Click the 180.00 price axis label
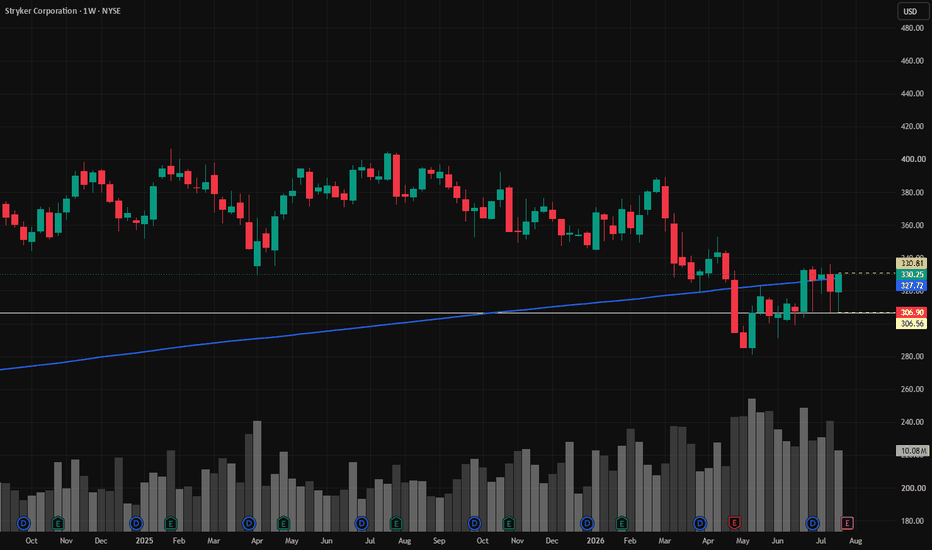 pyautogui.click(x=912, y=521)
